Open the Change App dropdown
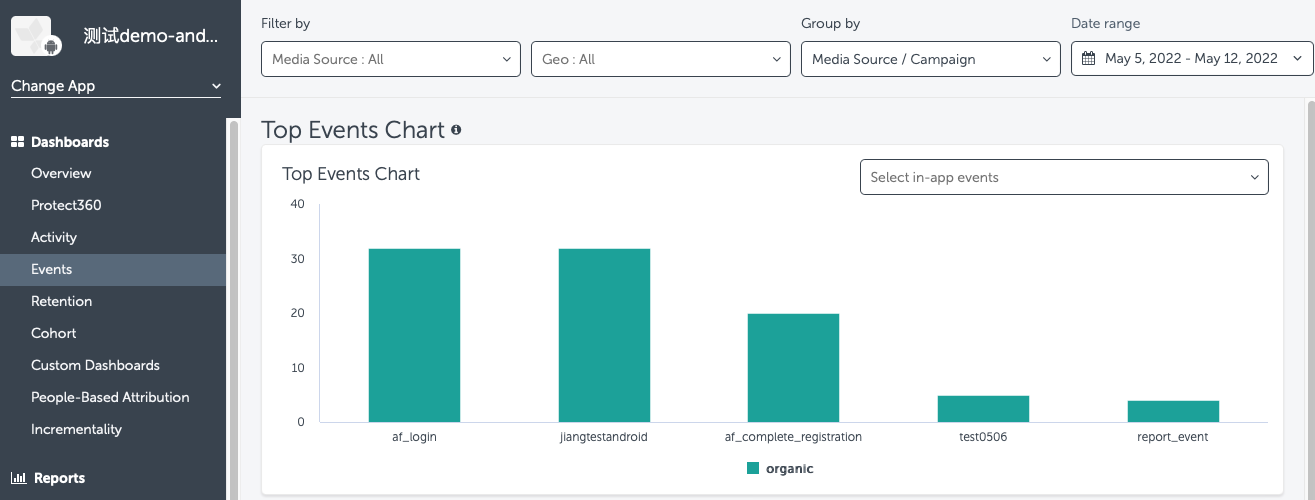This screenshot has width=1315, height=500. click(116, 86)
